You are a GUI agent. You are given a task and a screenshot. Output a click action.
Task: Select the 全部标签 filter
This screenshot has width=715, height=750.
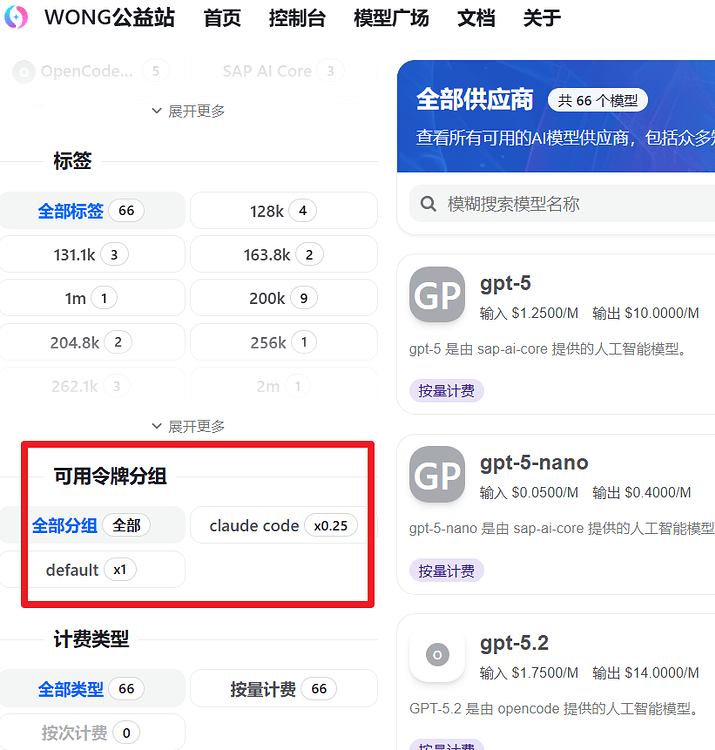92,210
